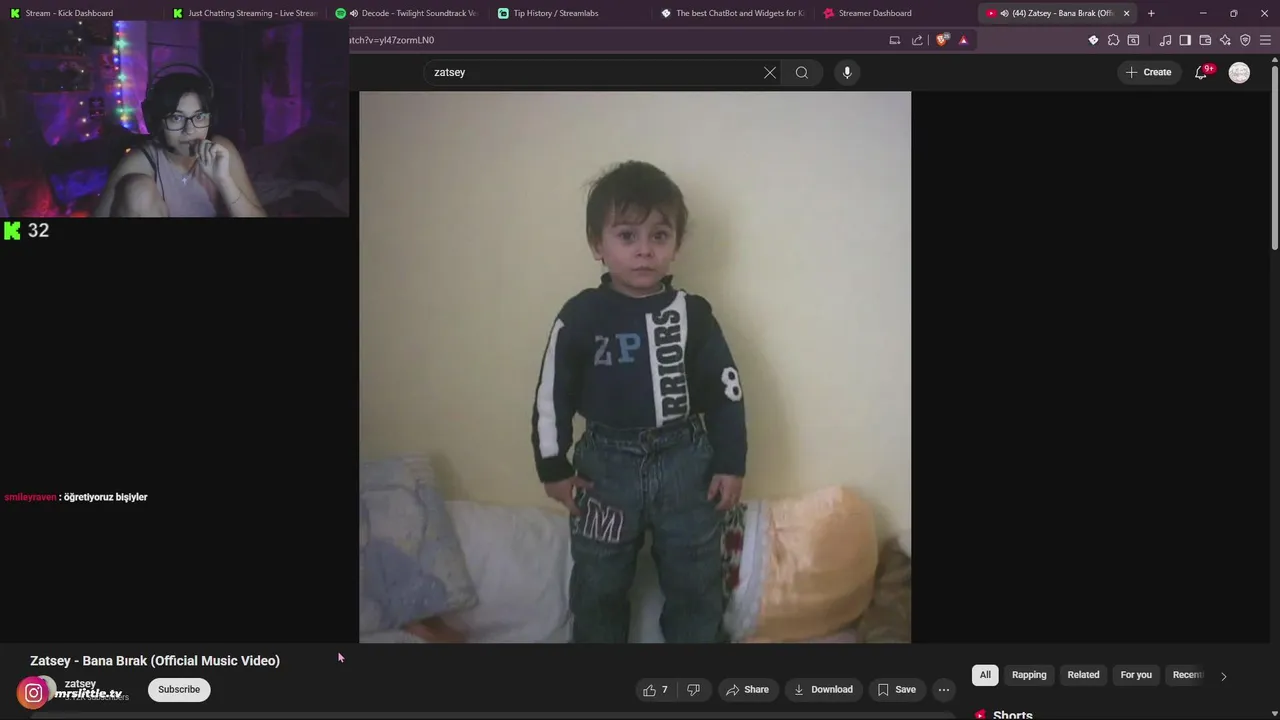
Task: Click the streamer webcam overlay
Action: 175,120
